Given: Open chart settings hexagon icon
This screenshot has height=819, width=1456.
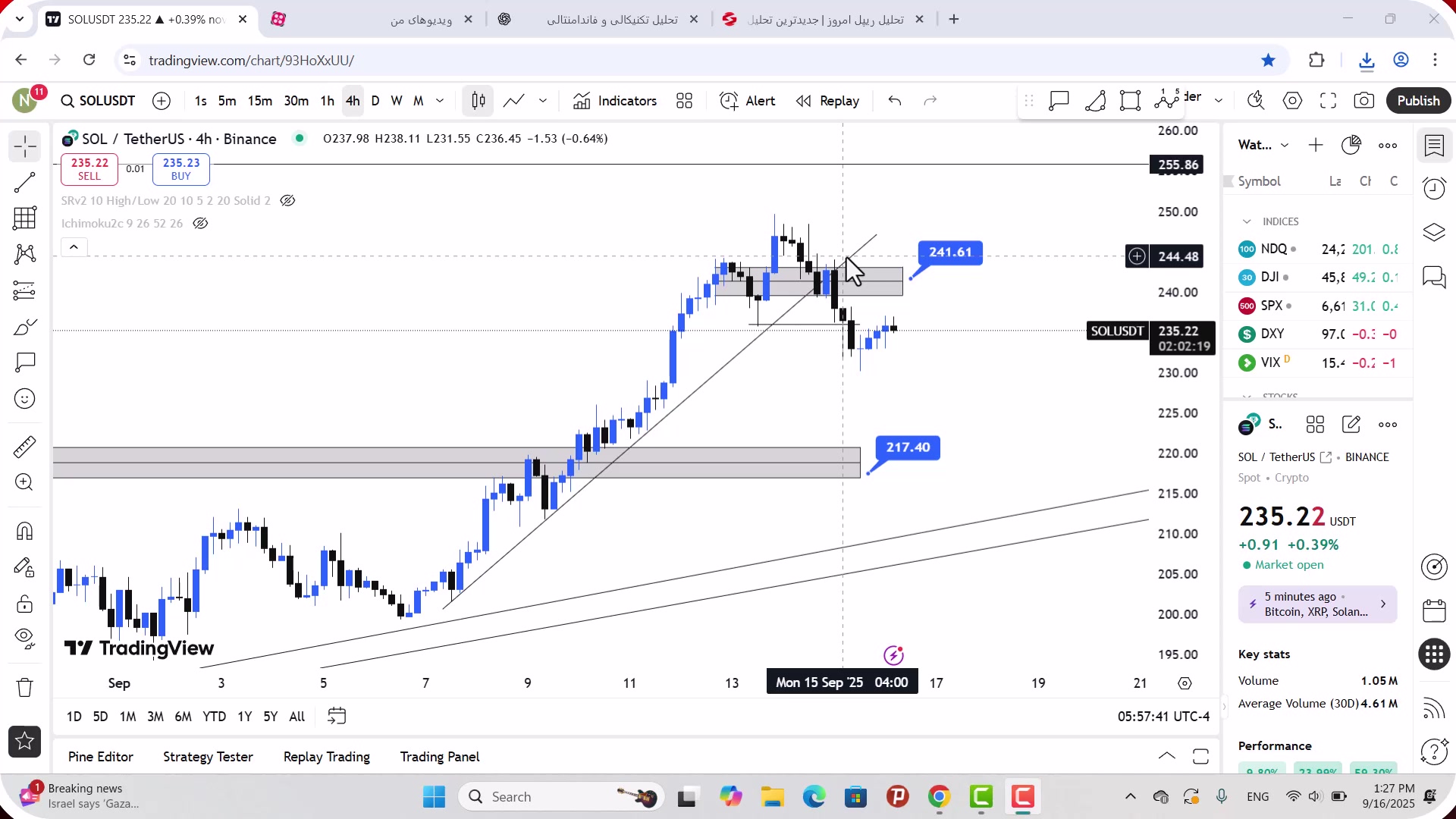Looking at the screenshot, I should [x=1292, y=100].
